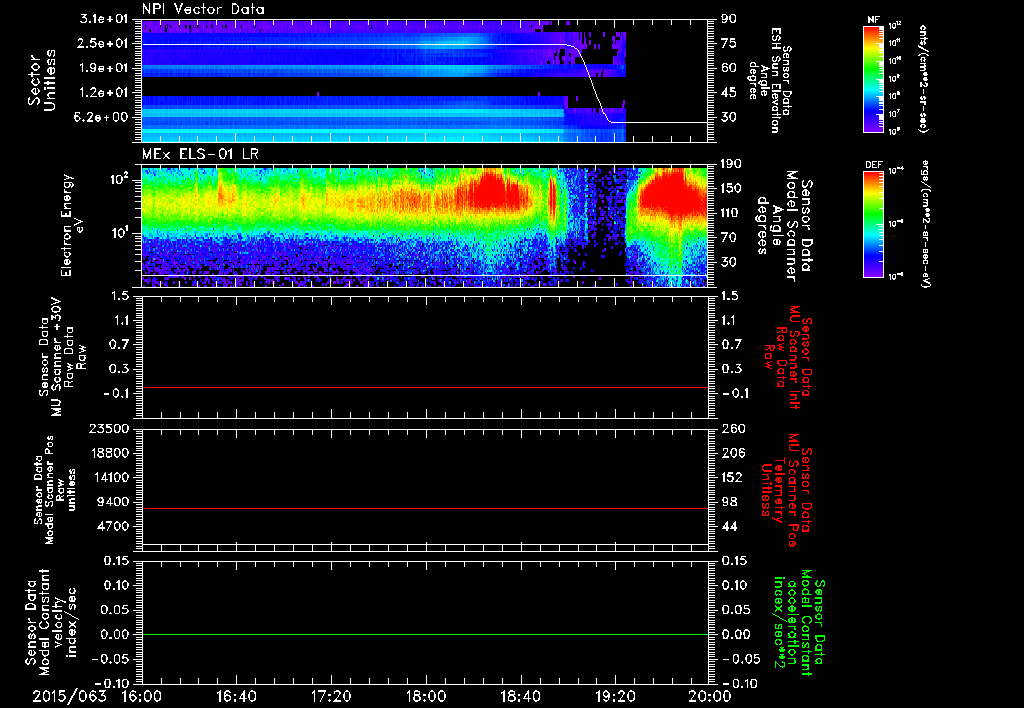Click the 206 telemetry tick value

[x=731, y=453]
